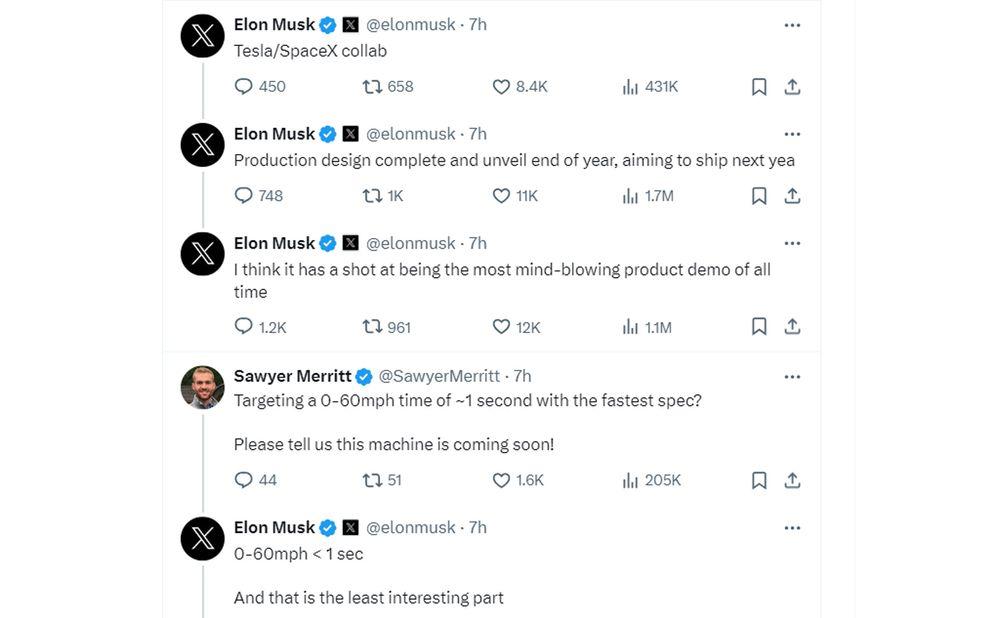Screen dimensions: 1000x618
Task: Share the "Tesla/SpaceX collab" tweet
Action: [x=792, y=87]
